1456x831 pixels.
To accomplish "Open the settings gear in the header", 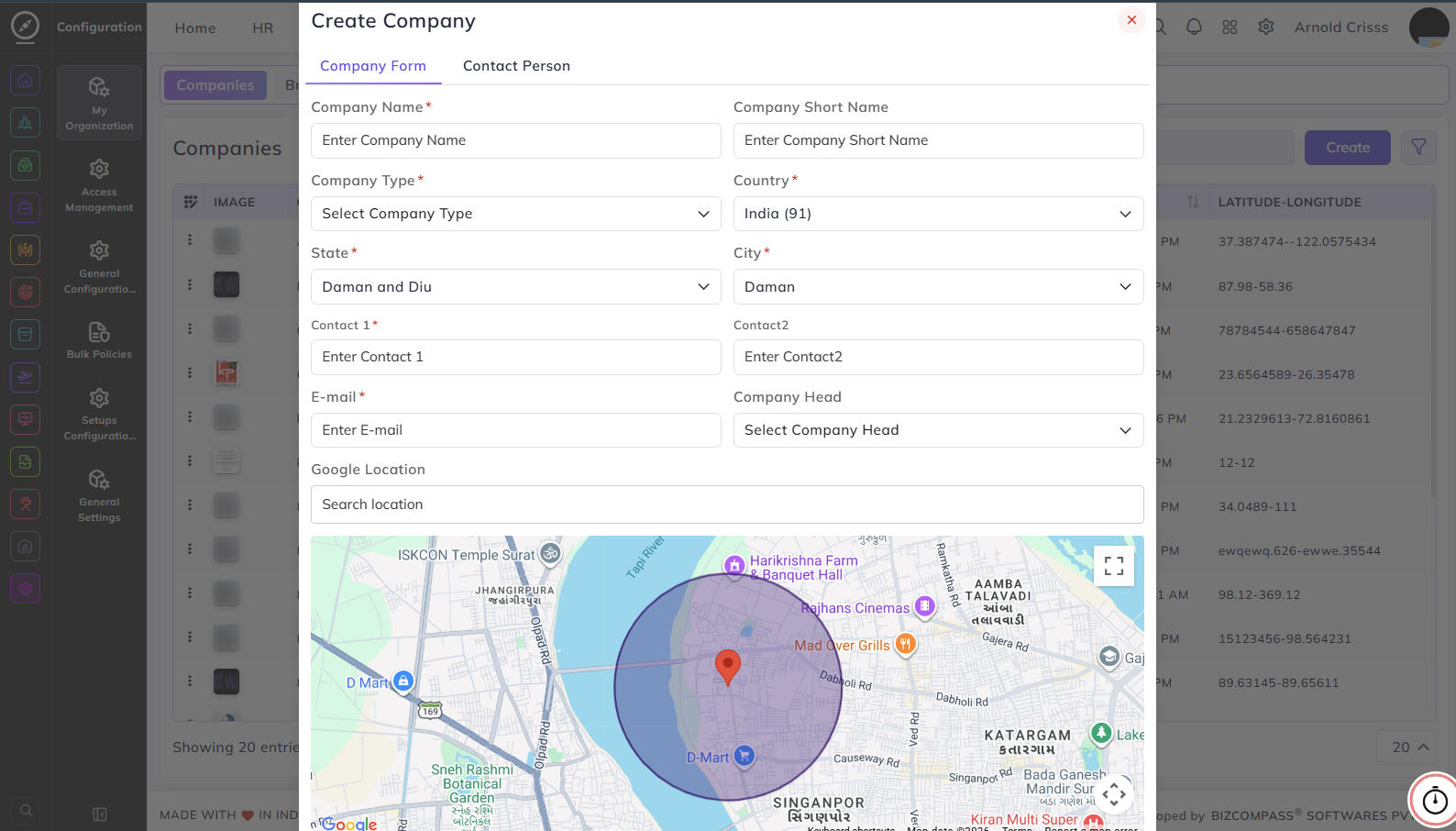I will pos(1266,28).
